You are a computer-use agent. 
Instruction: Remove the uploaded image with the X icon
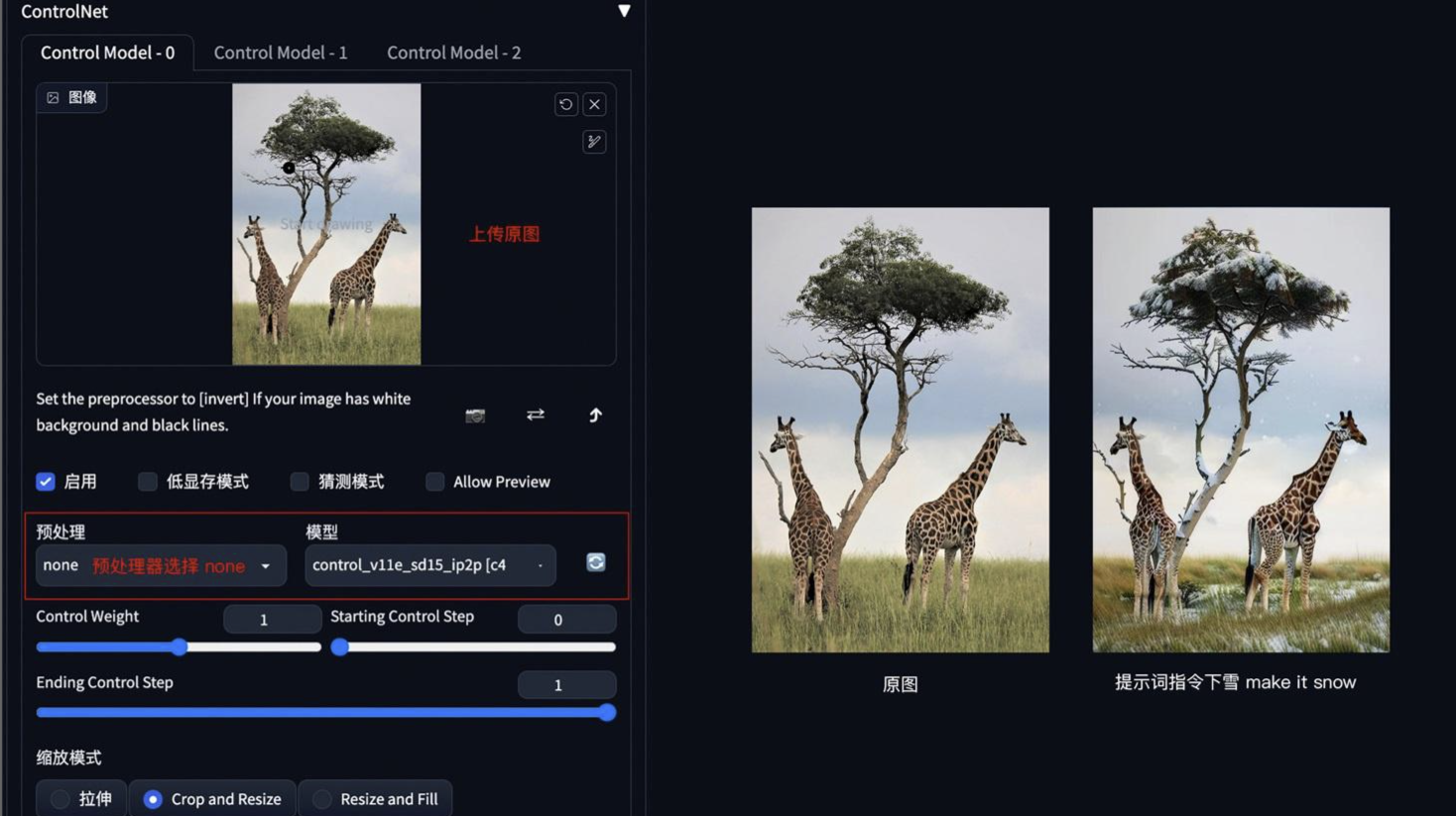(594, 104)
